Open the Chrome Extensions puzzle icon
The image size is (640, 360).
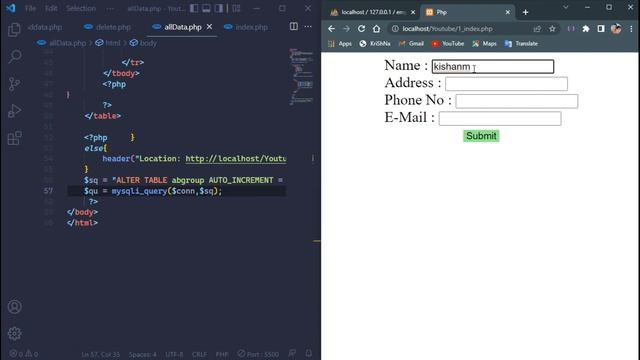pos(586,29)
